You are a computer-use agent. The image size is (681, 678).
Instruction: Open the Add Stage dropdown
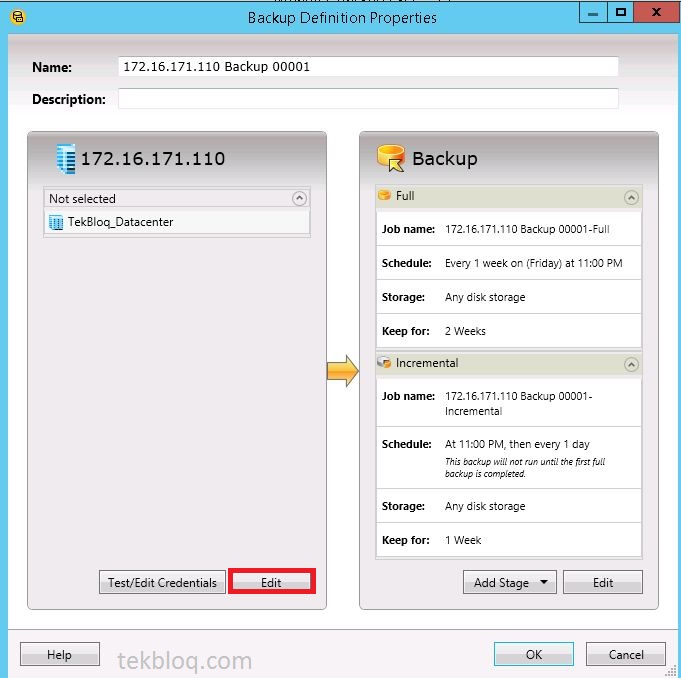coord(509,582)
